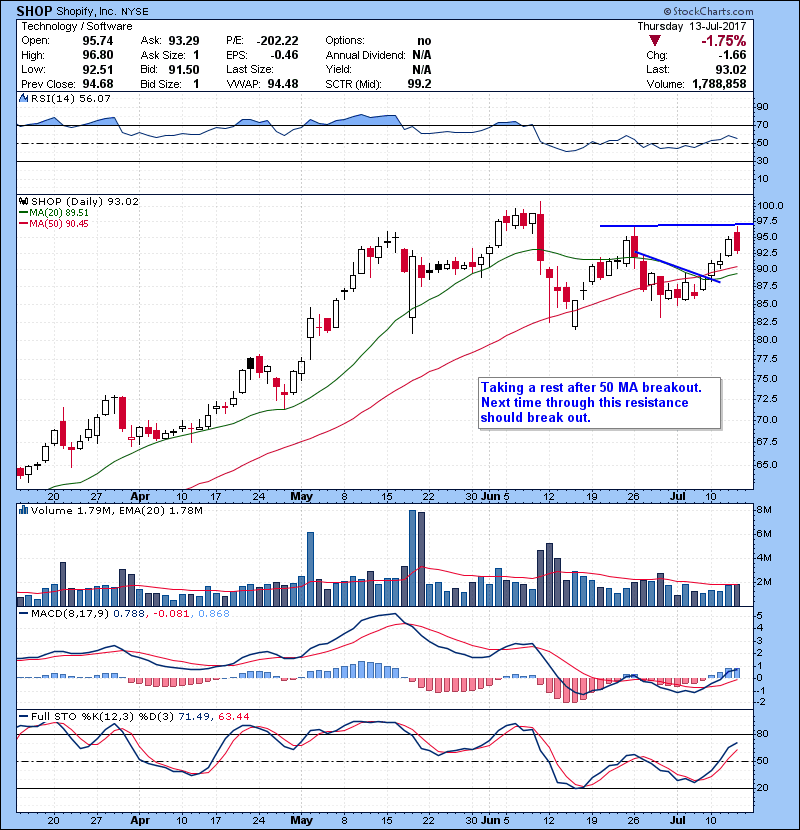This screenshot has height=830, width=800.
Task: Click the candlestick icon beside SHOP (Daily)
Action: click(23, 201)
